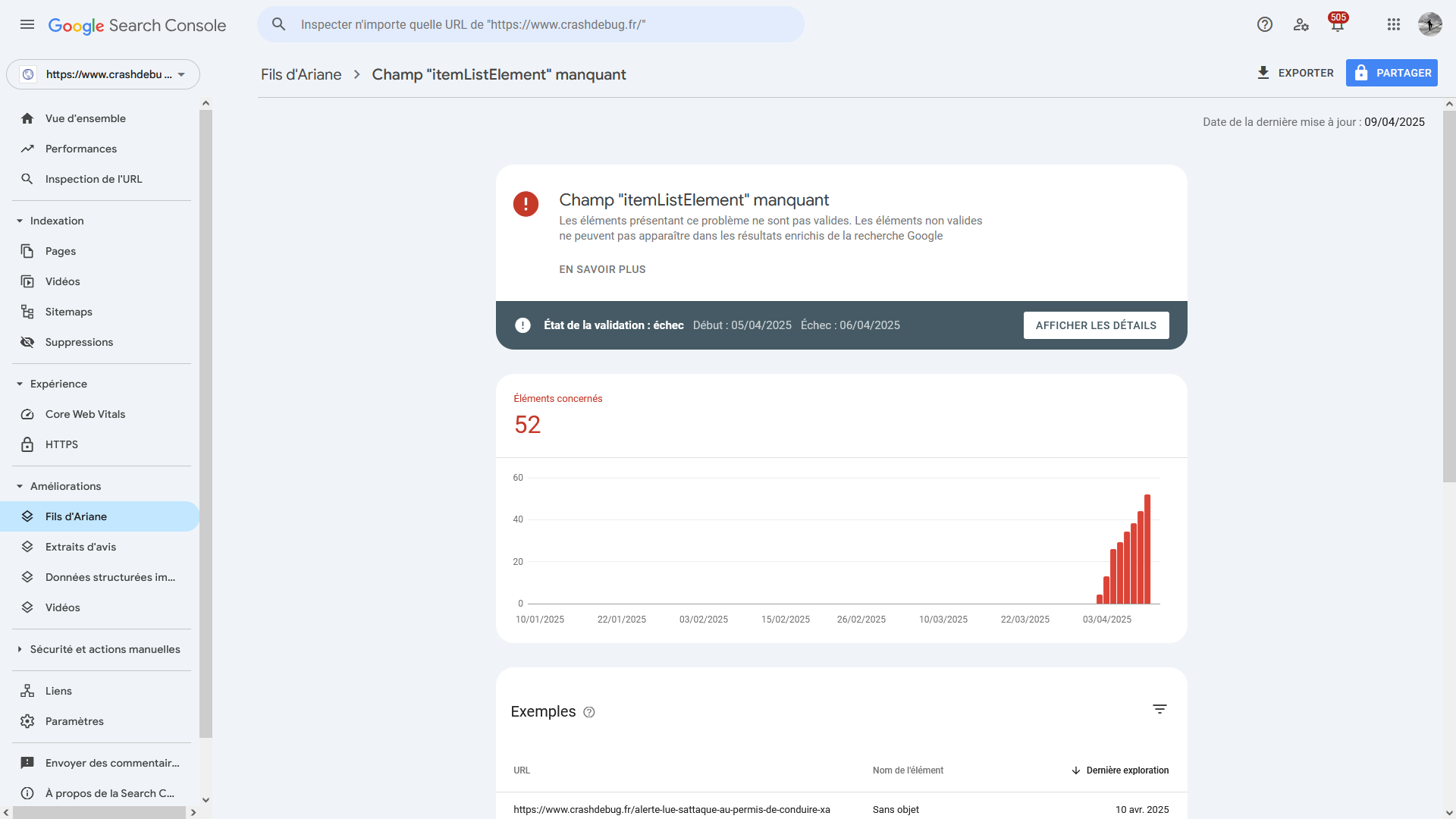Image resolution: width=1456 pixels, height=819 pixels.
Task: Click the EN SAVOIR PLUS link
Action: [x=602, y=269]
